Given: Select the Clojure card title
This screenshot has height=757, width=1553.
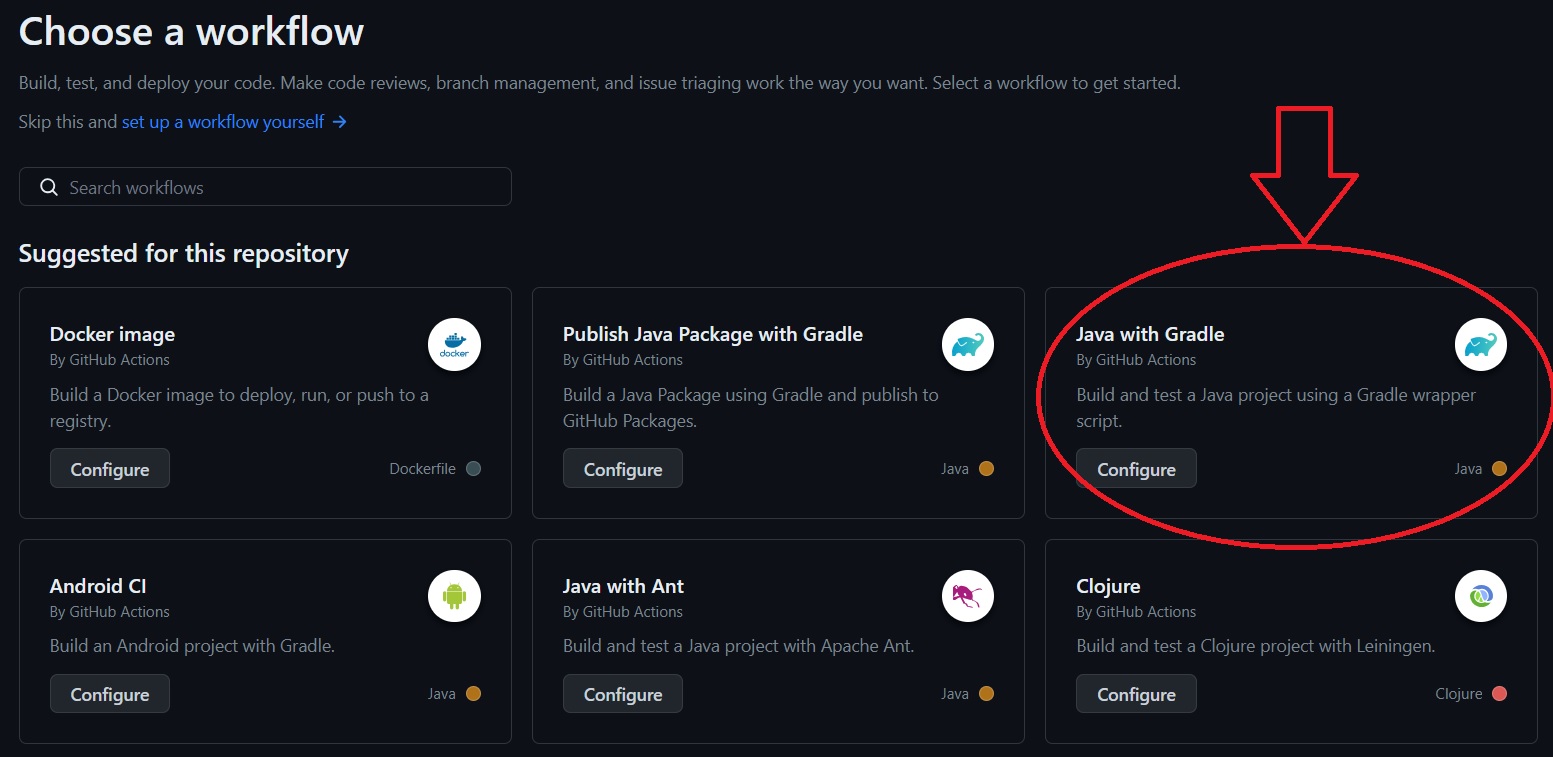Looking at the screenshot, I should pos(1108,586).
